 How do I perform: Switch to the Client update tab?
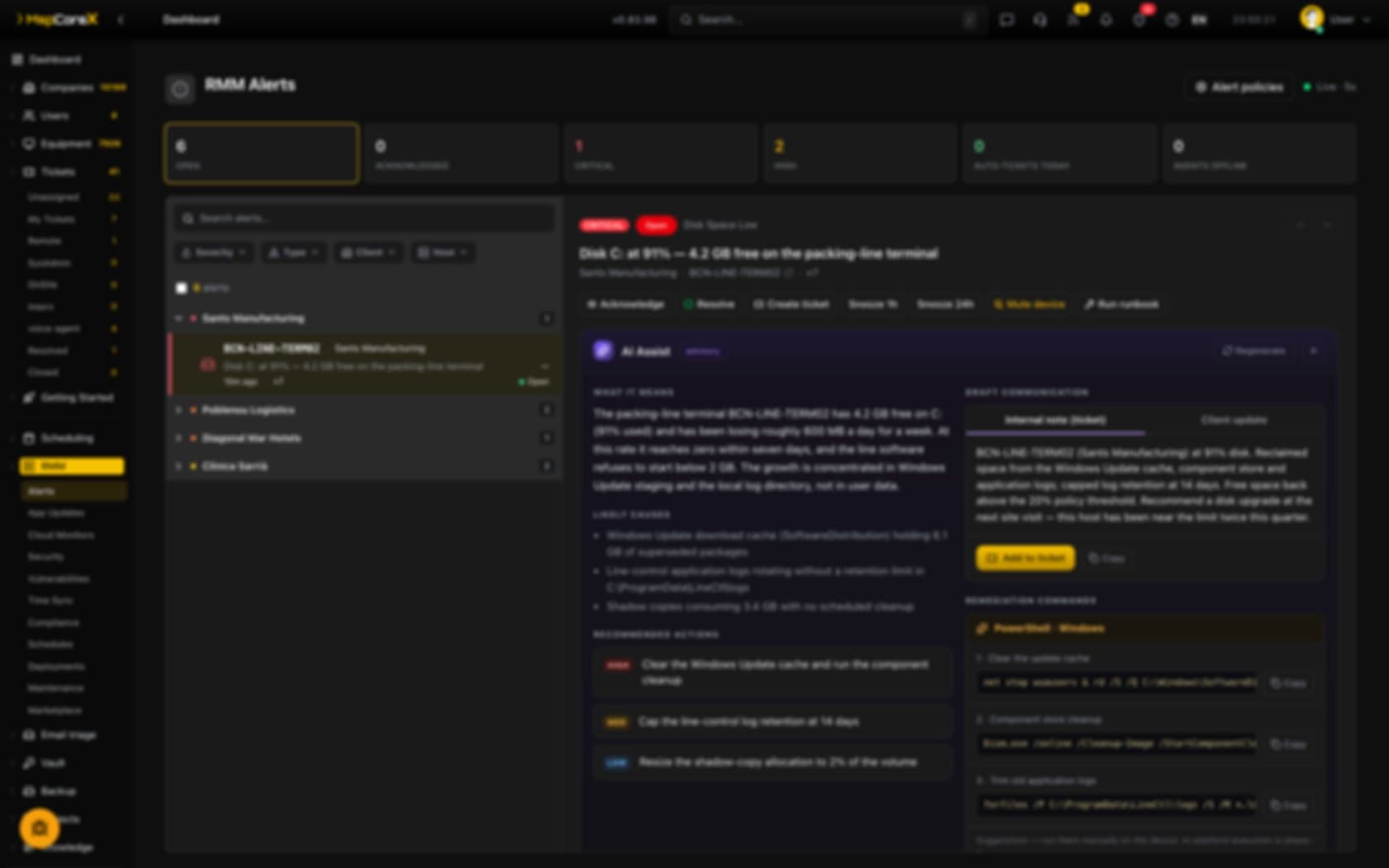[1234, 420]
